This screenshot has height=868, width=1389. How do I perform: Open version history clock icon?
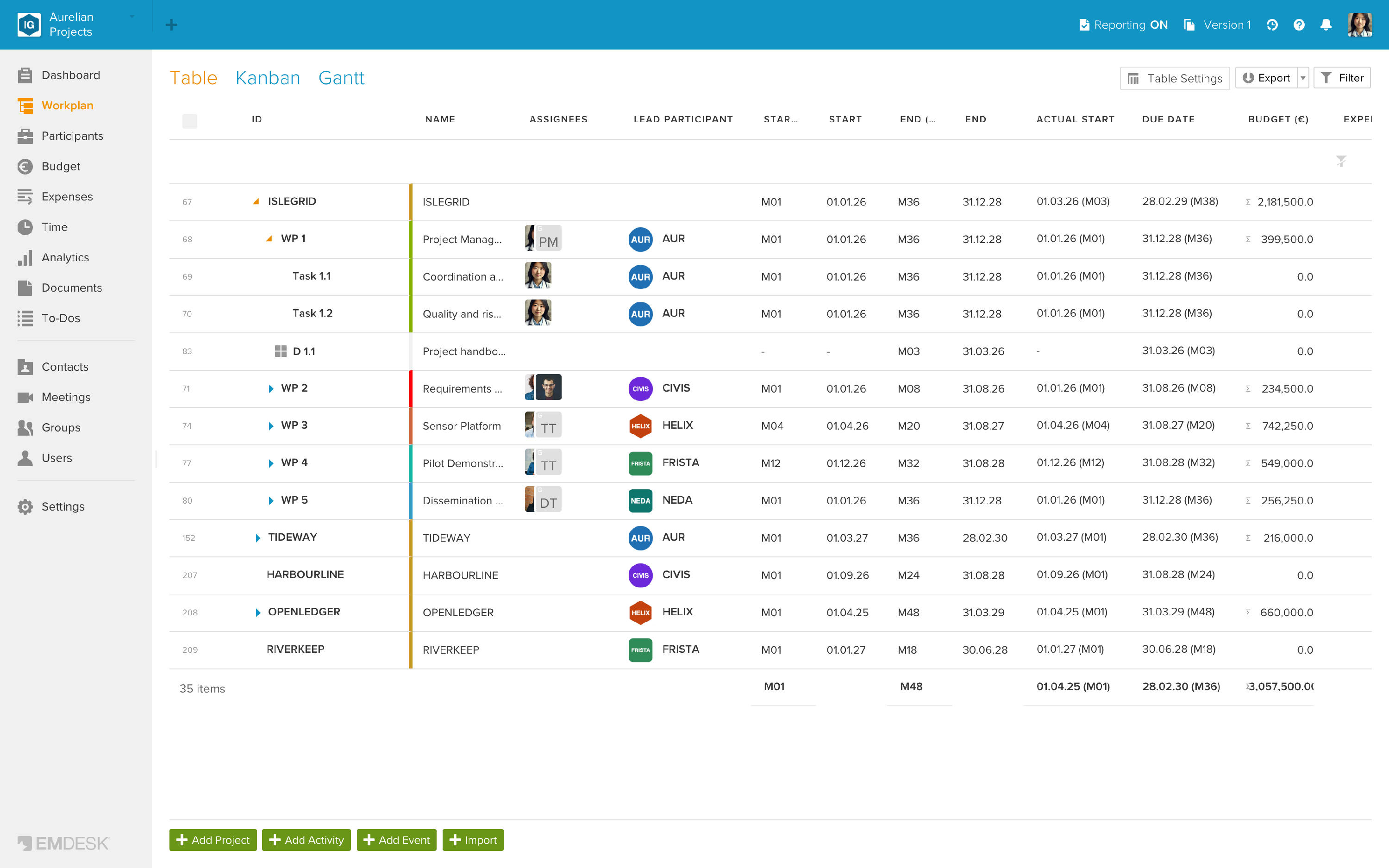pyautogui.click(x=1272, y=25)
